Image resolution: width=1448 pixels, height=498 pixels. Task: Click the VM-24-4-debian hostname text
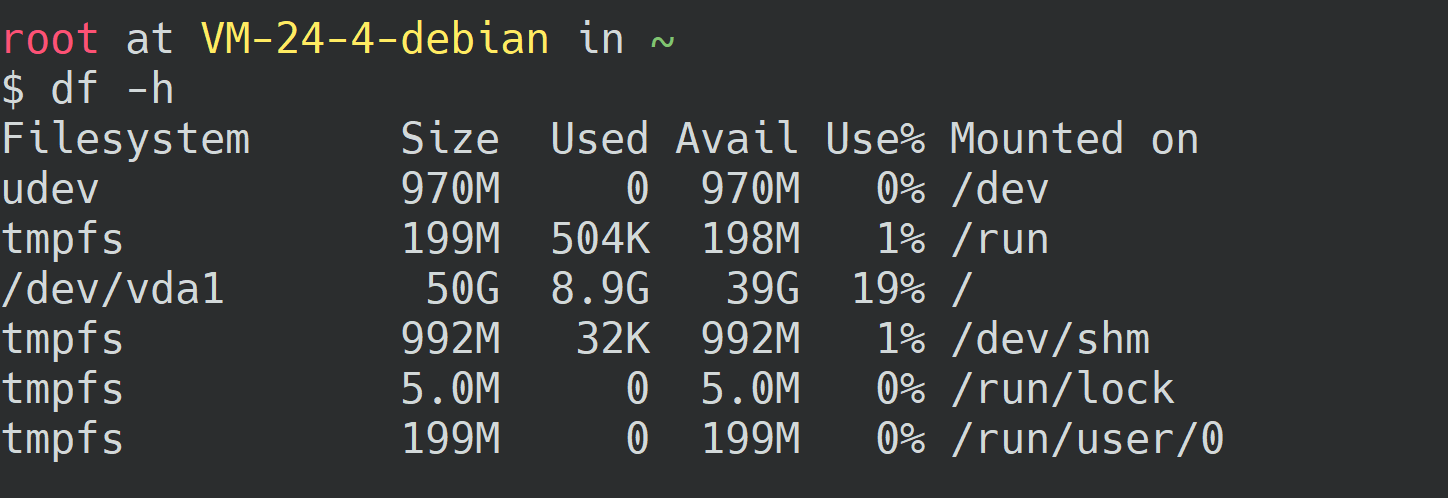coord(374,40)
